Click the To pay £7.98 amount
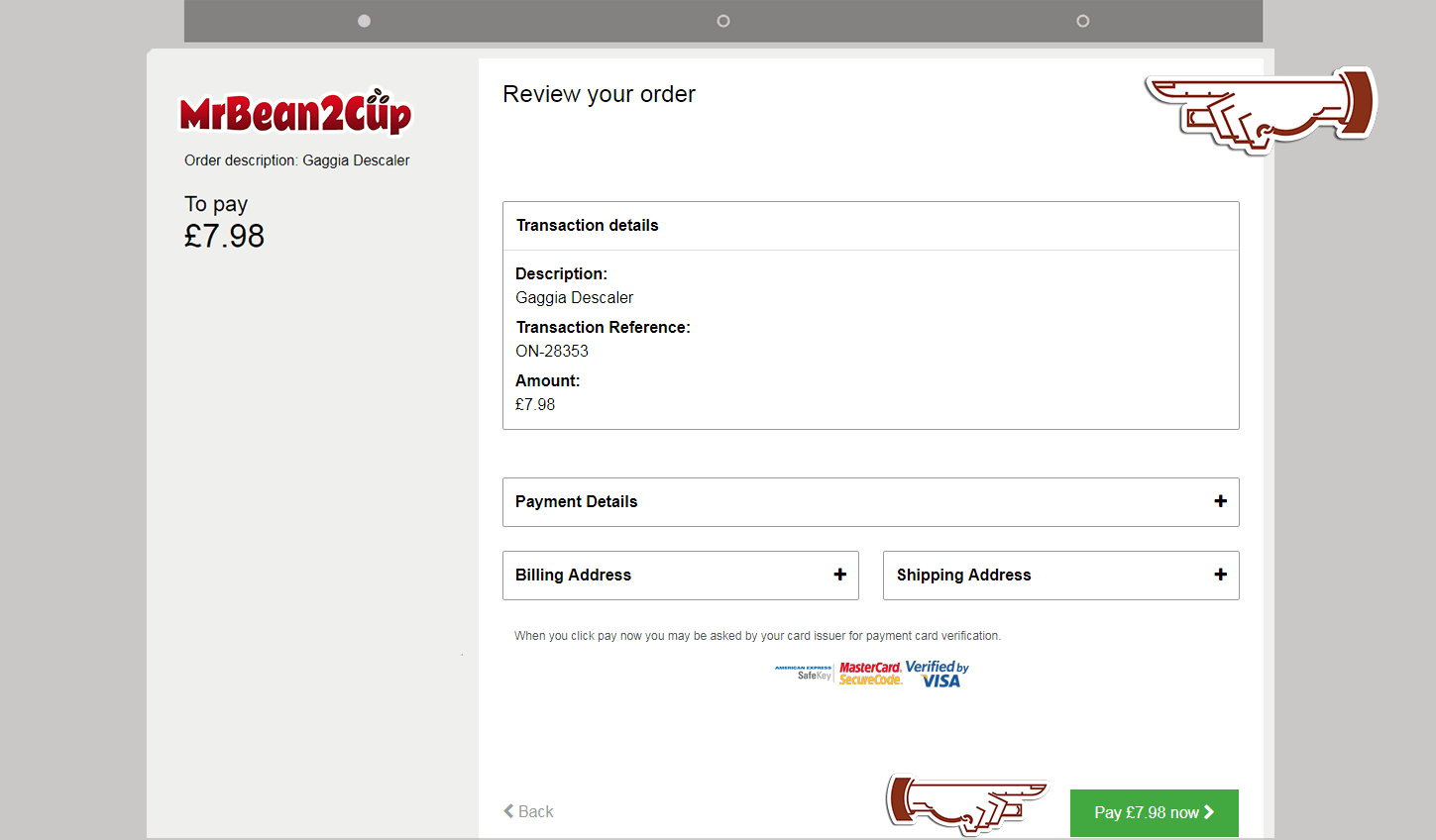 point(224,236)
